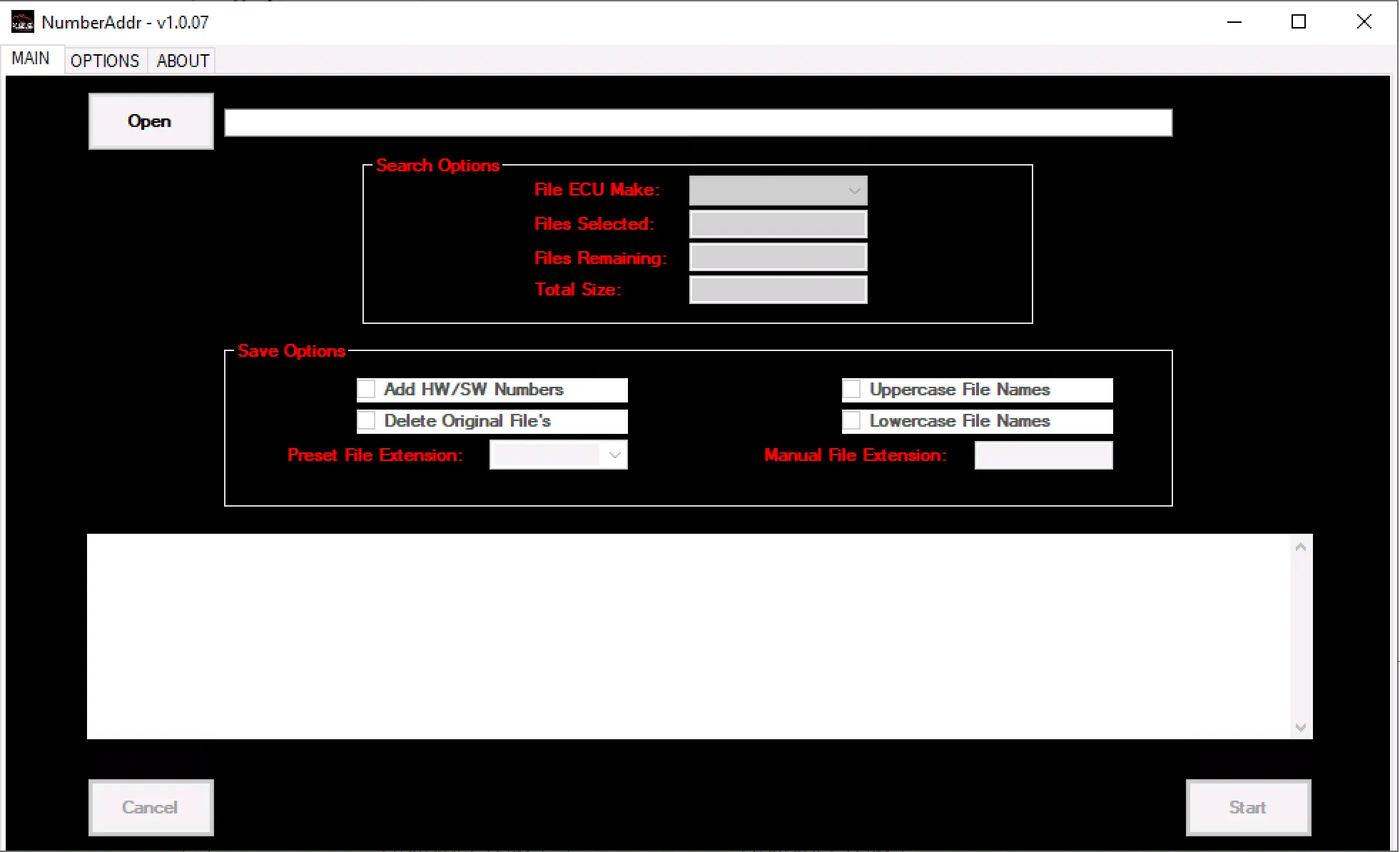Switch to the OPTIONS tab

coord(104,60)
